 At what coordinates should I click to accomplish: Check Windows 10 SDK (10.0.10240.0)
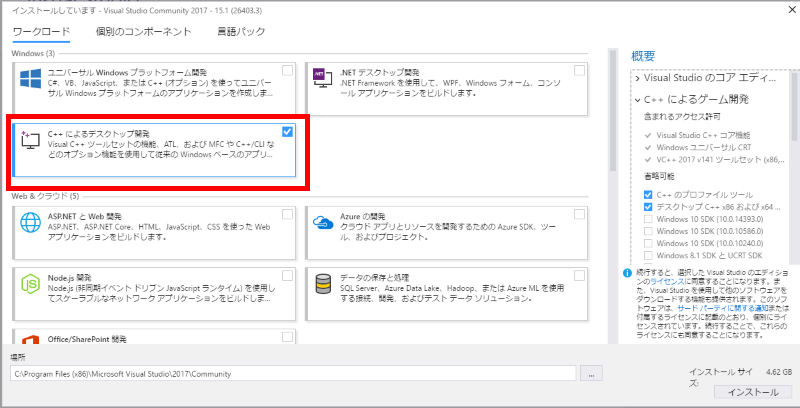pos(648,243)
